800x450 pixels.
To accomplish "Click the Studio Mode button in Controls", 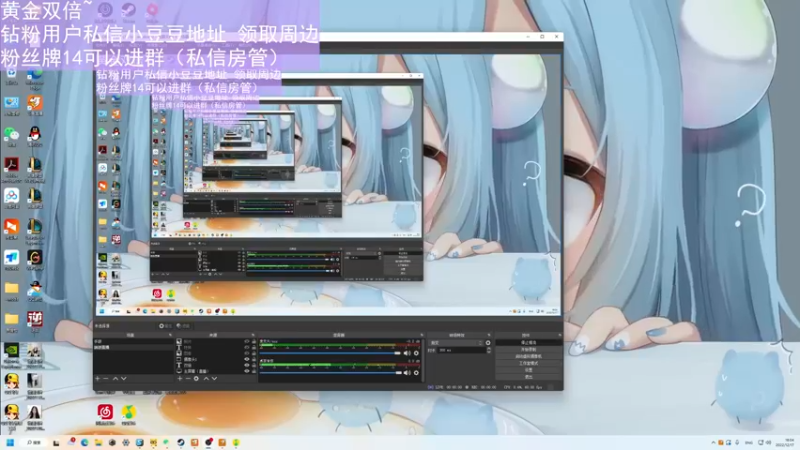I will pos(529,363).
